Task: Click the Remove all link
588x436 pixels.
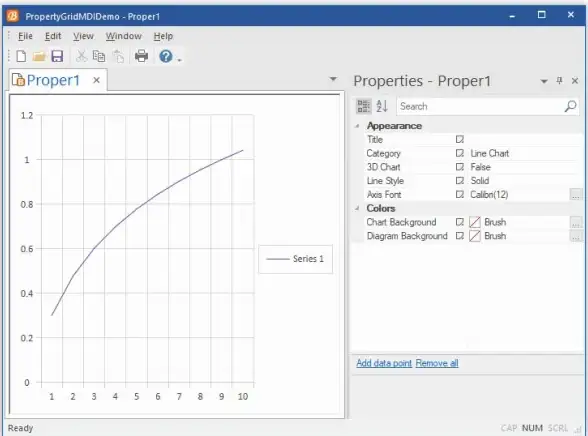Action: (437, 363)
